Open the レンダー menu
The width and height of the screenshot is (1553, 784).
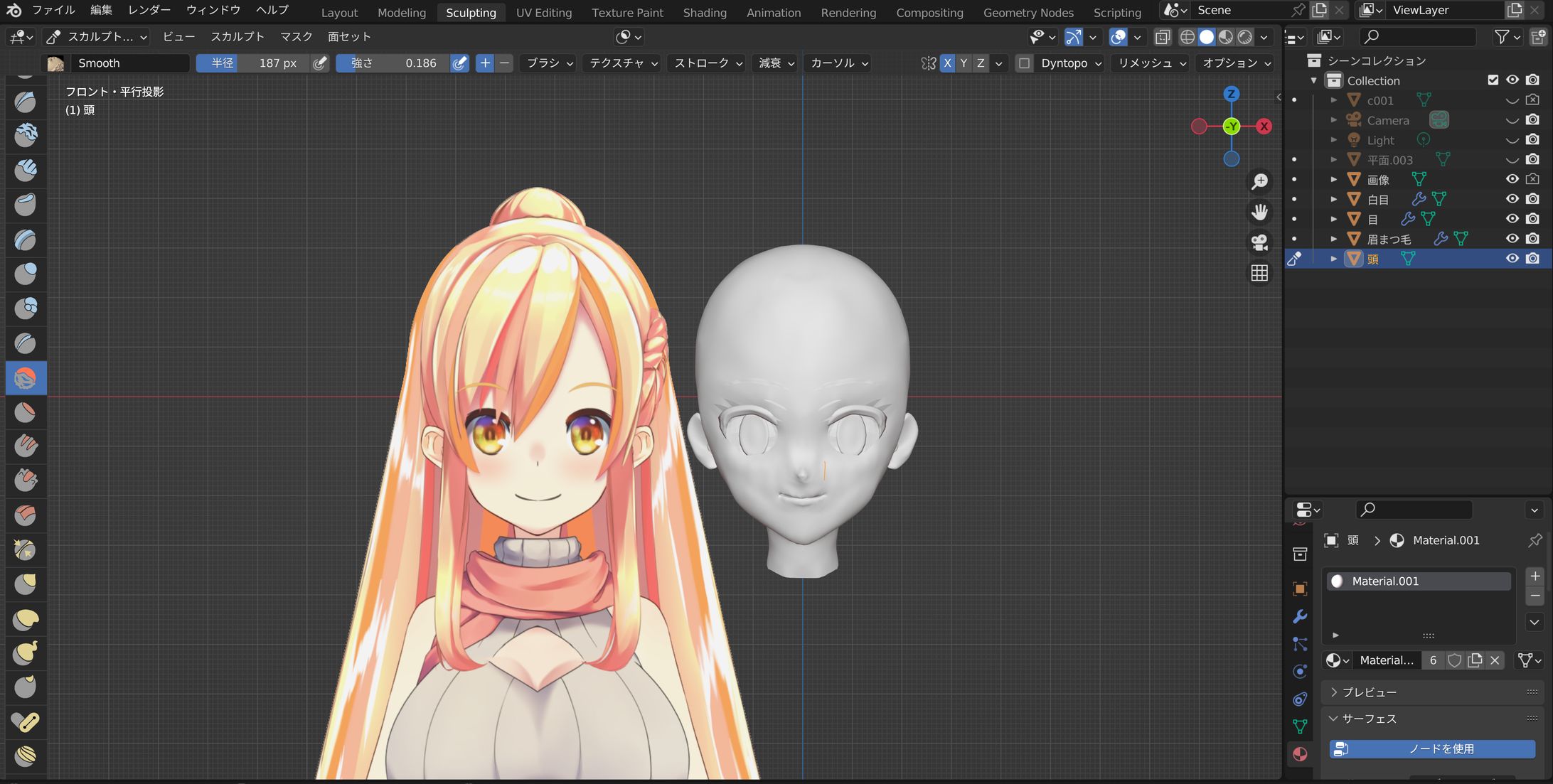149,10
